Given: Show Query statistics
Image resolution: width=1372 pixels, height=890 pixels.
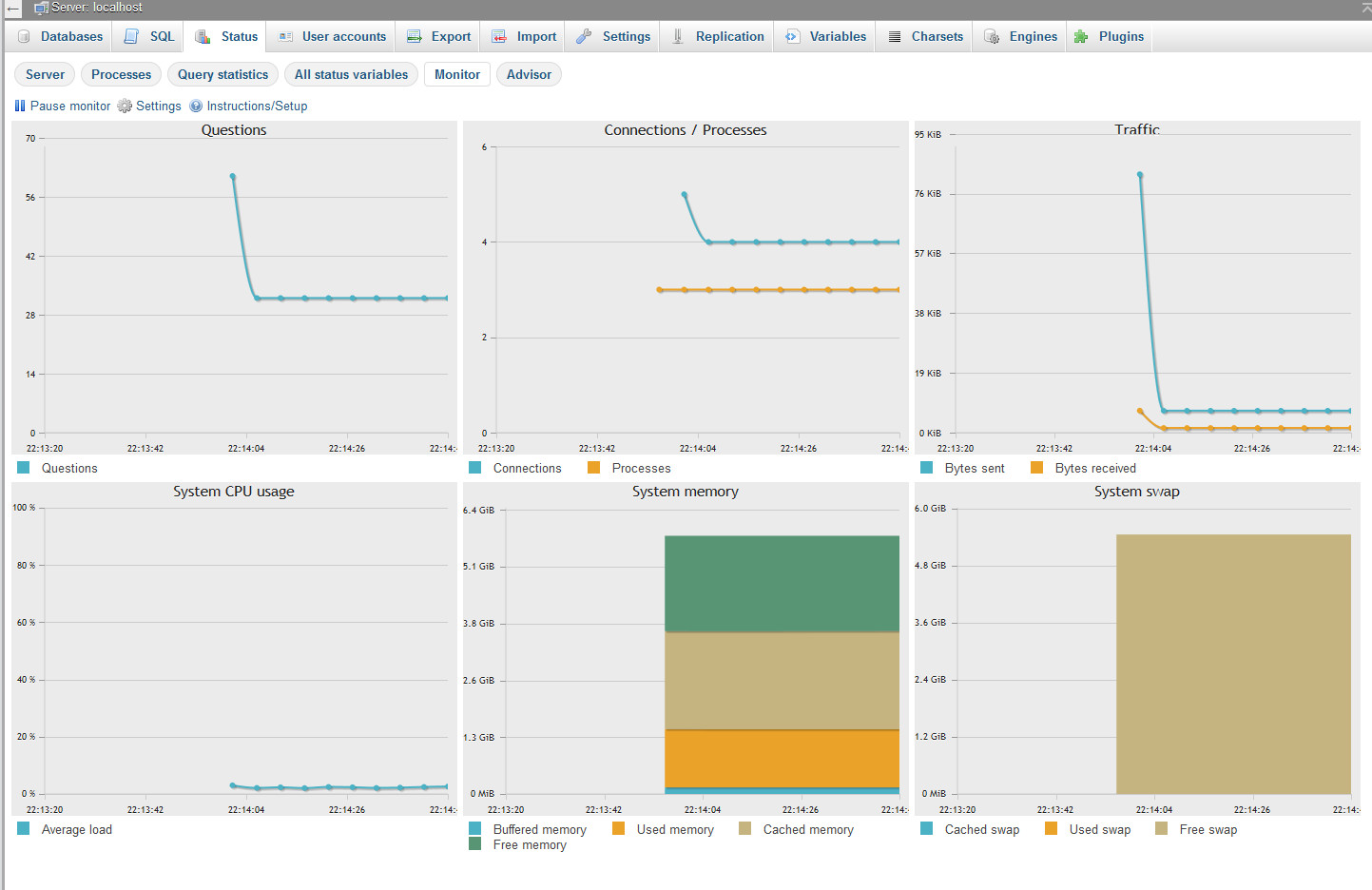Looking at the screenshot, I should [222, 74].
